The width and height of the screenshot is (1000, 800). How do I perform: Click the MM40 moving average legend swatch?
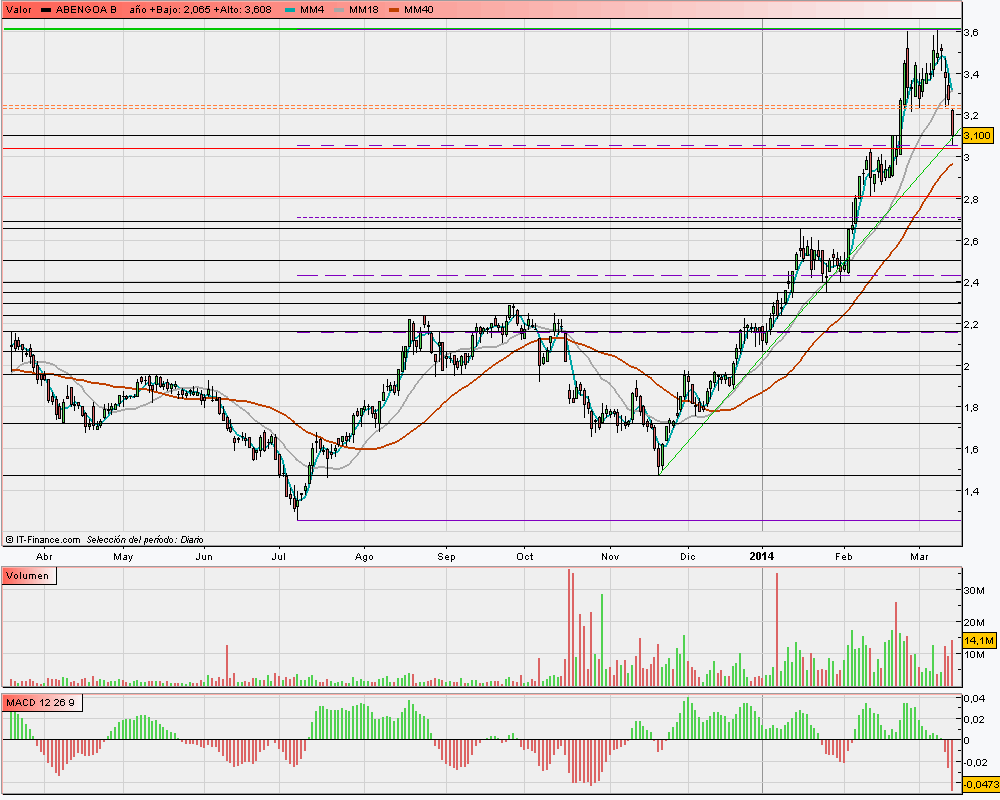pos(393,10)
